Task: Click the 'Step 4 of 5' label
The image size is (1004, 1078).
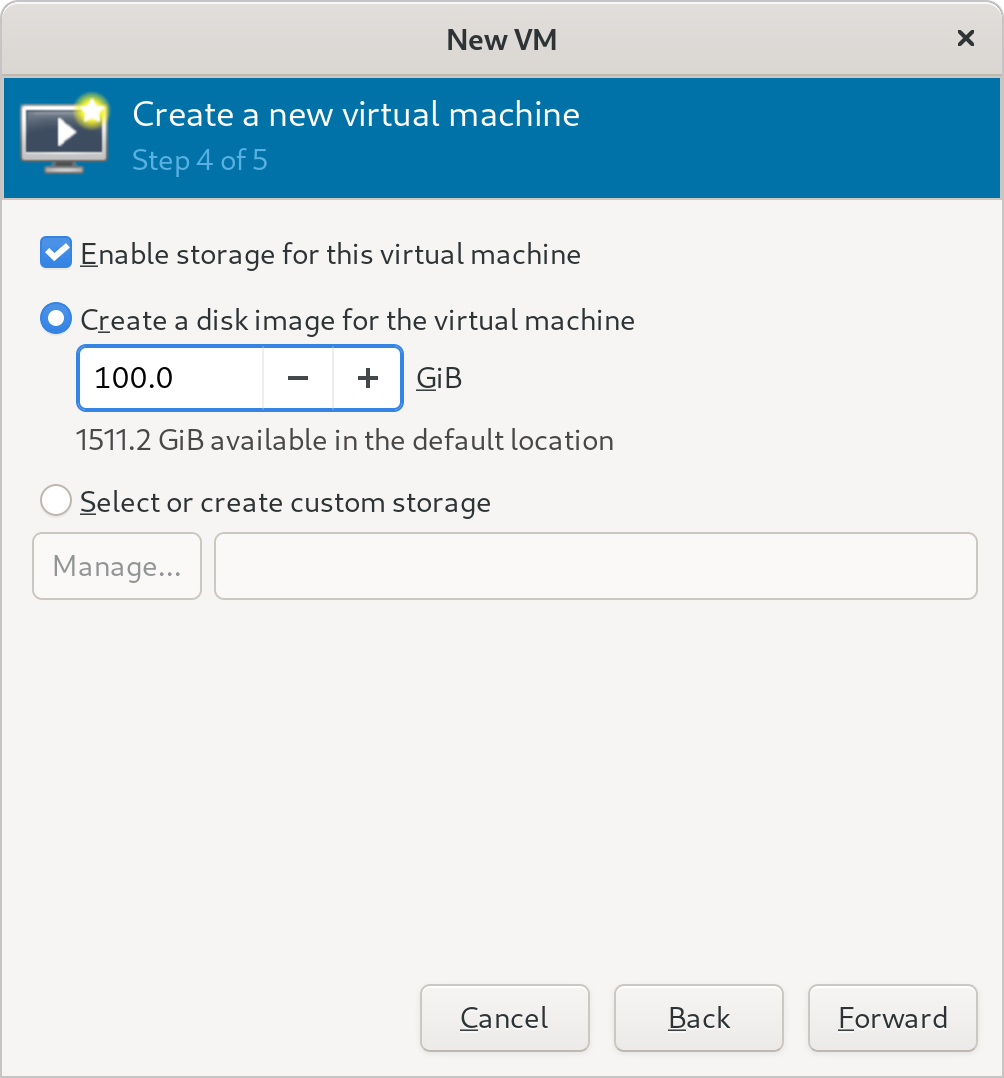Action: point(199,160)
